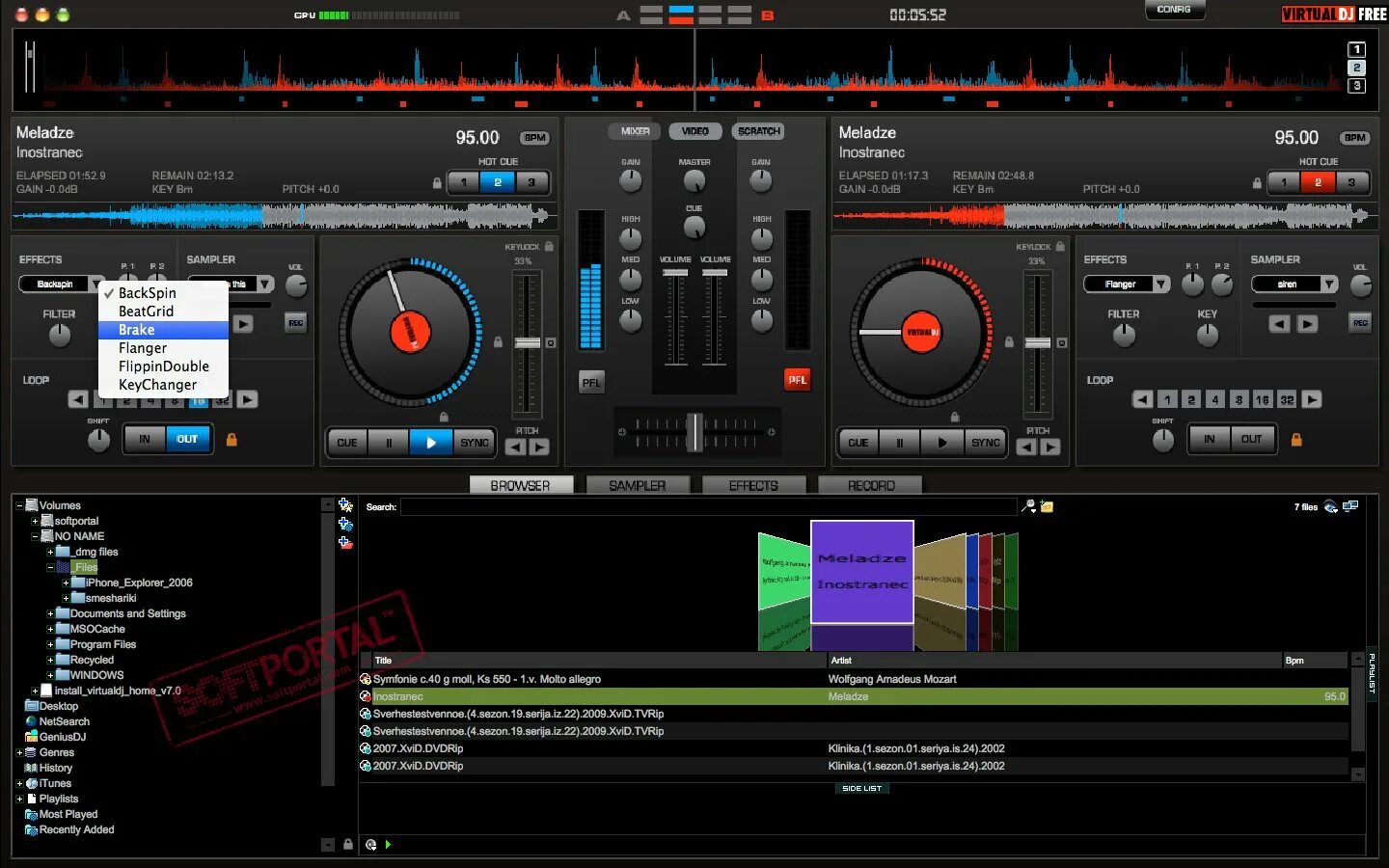Click CUE on the right deck
The image size is (1389, 868).
point(858,443)
